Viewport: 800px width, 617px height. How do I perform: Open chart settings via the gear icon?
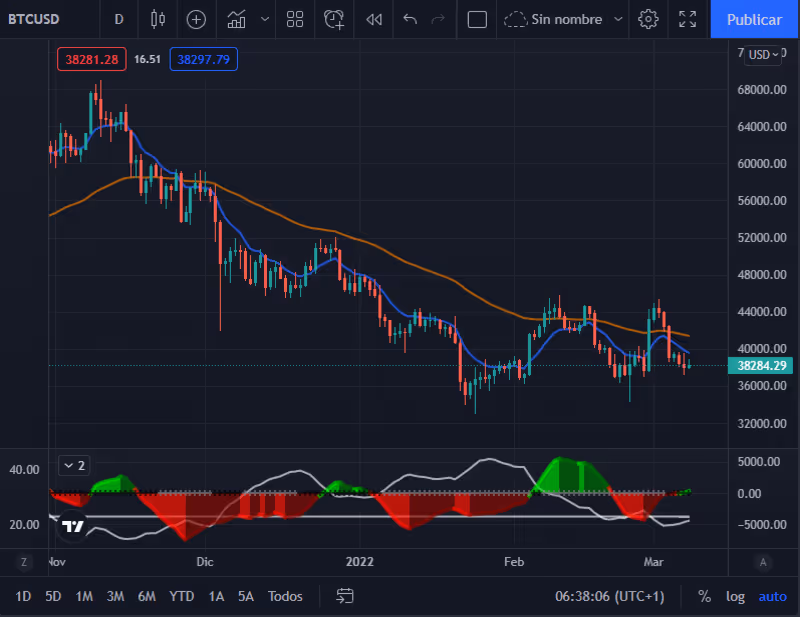tap(648, 19)
